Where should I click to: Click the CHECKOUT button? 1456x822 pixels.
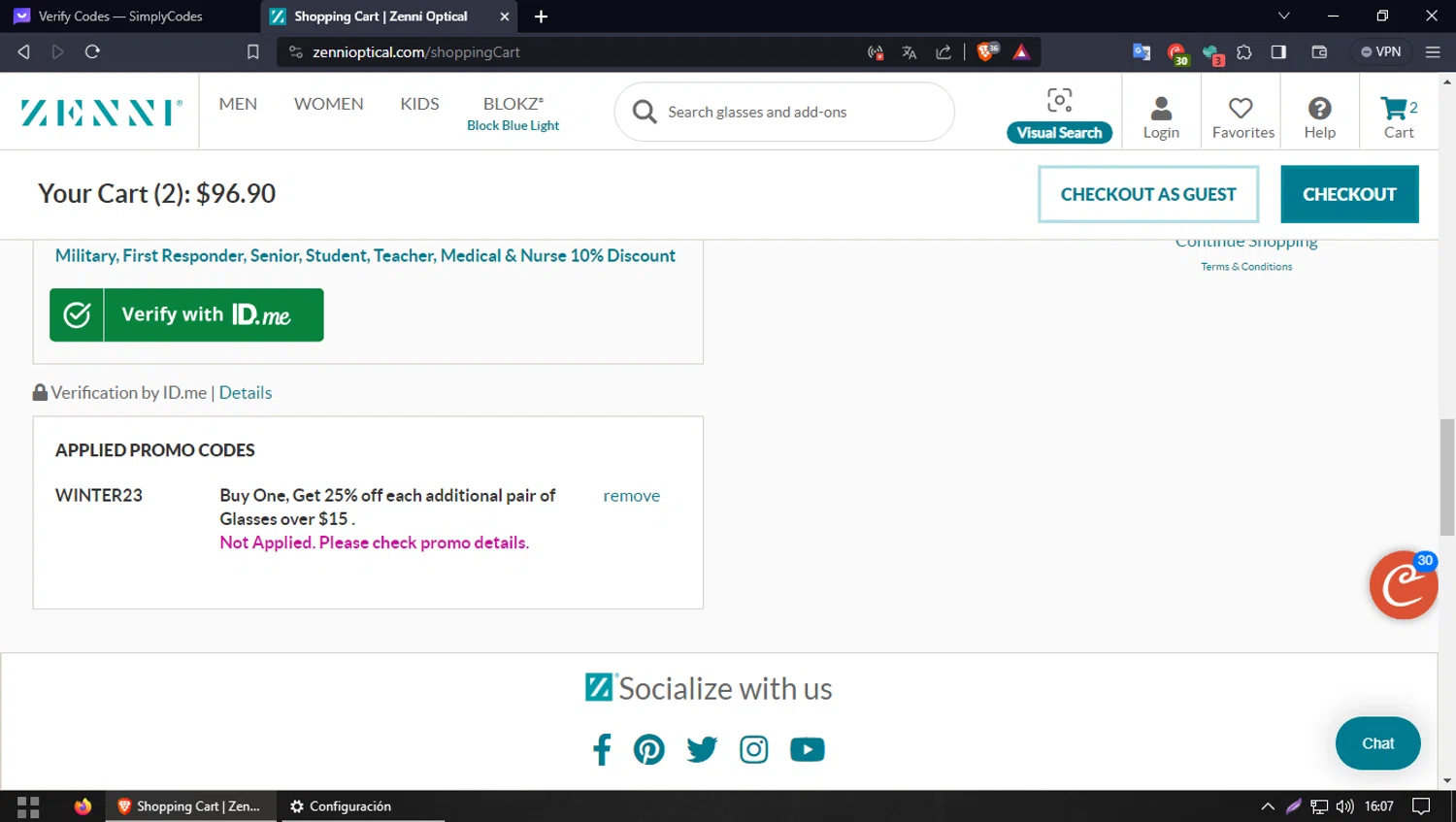pyautogui.click(x=1349, y=194)
